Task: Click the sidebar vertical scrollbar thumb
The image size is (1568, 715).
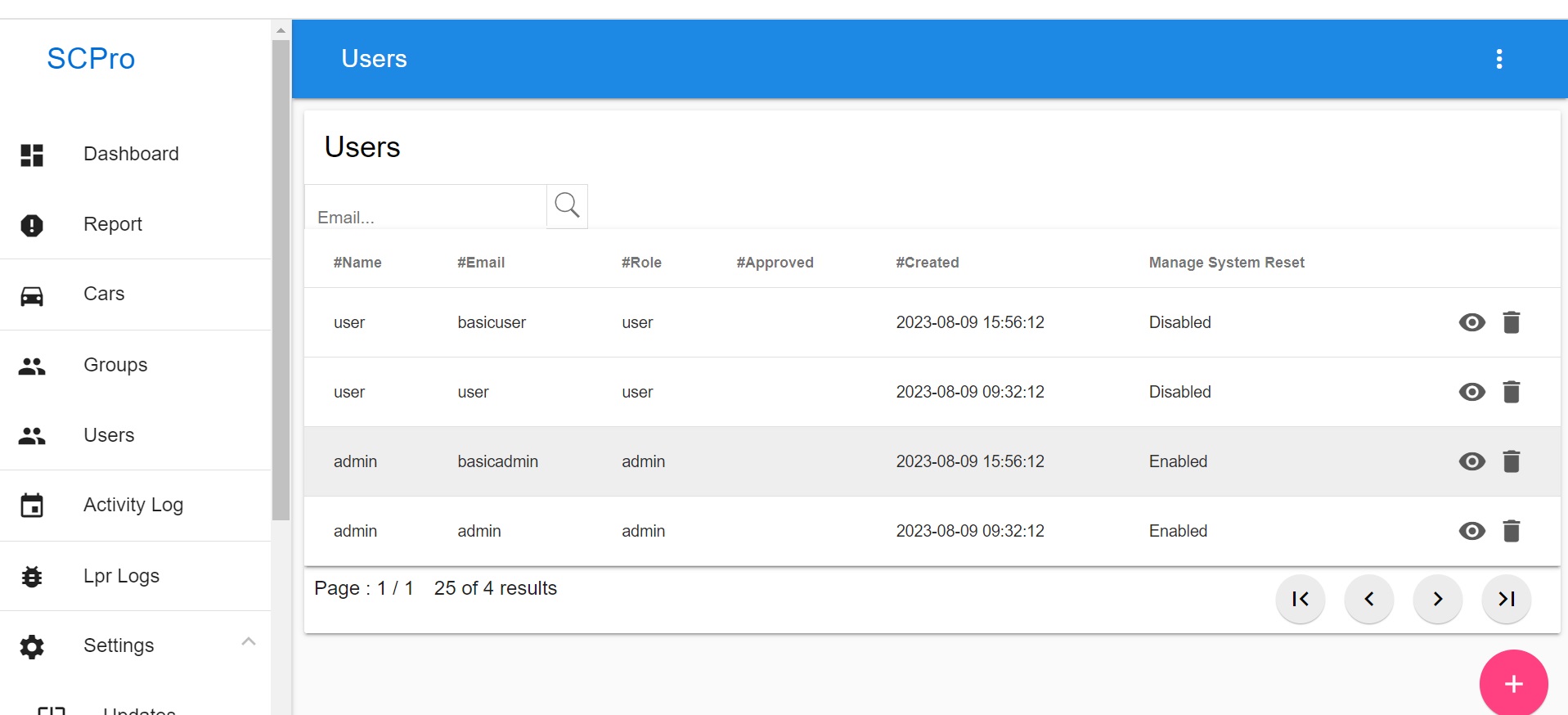Action: click(x=281, y=280)
